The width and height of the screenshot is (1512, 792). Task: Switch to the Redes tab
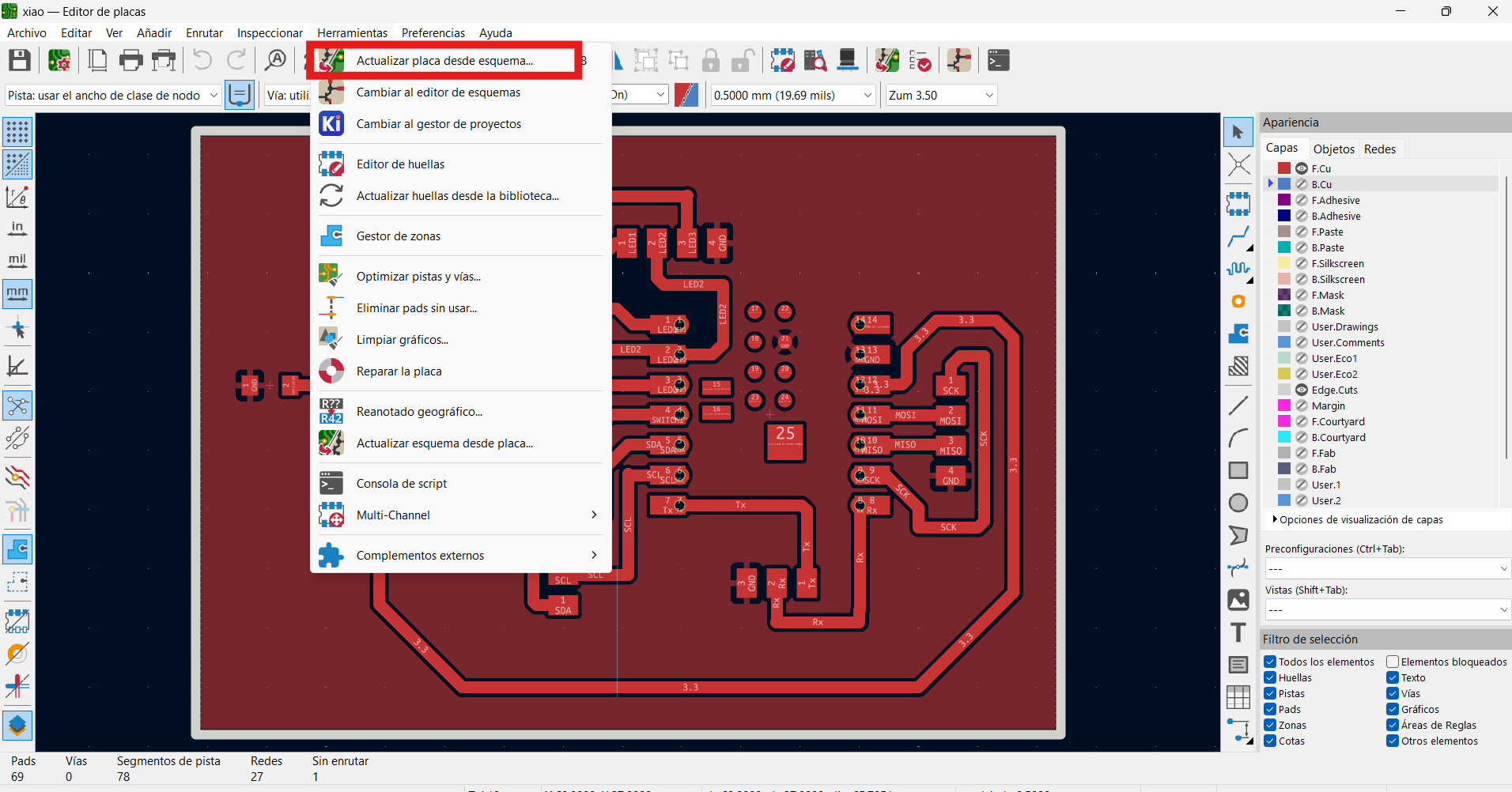pos(1380,149)
